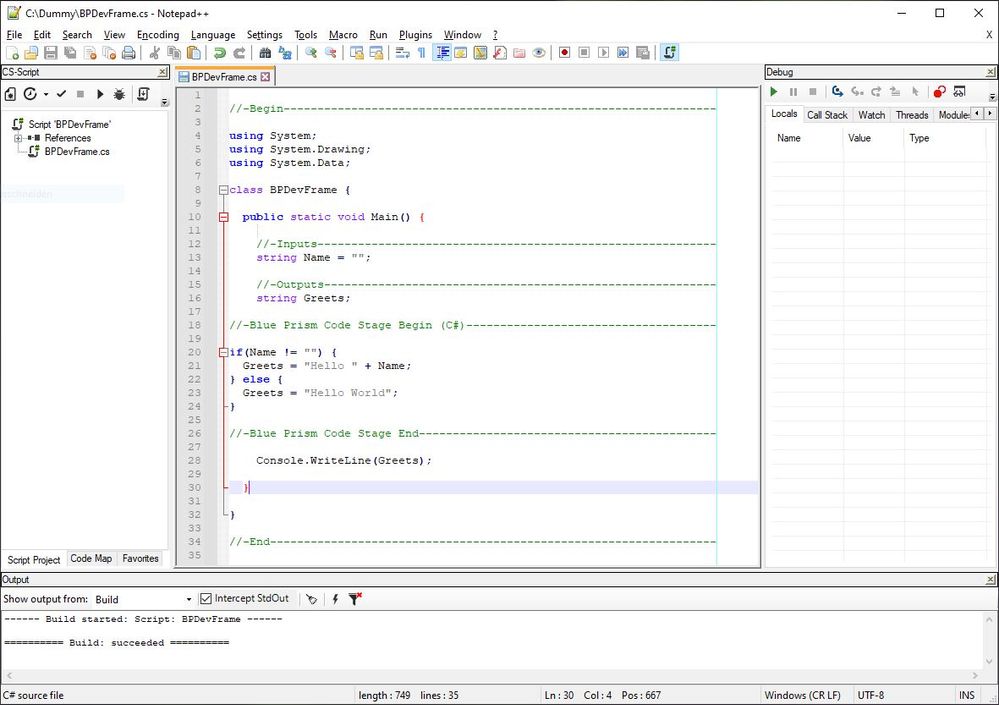Select BPDevFrame.cs in the script tree
The image size is (999, 705).
click(x=77, y=152)
